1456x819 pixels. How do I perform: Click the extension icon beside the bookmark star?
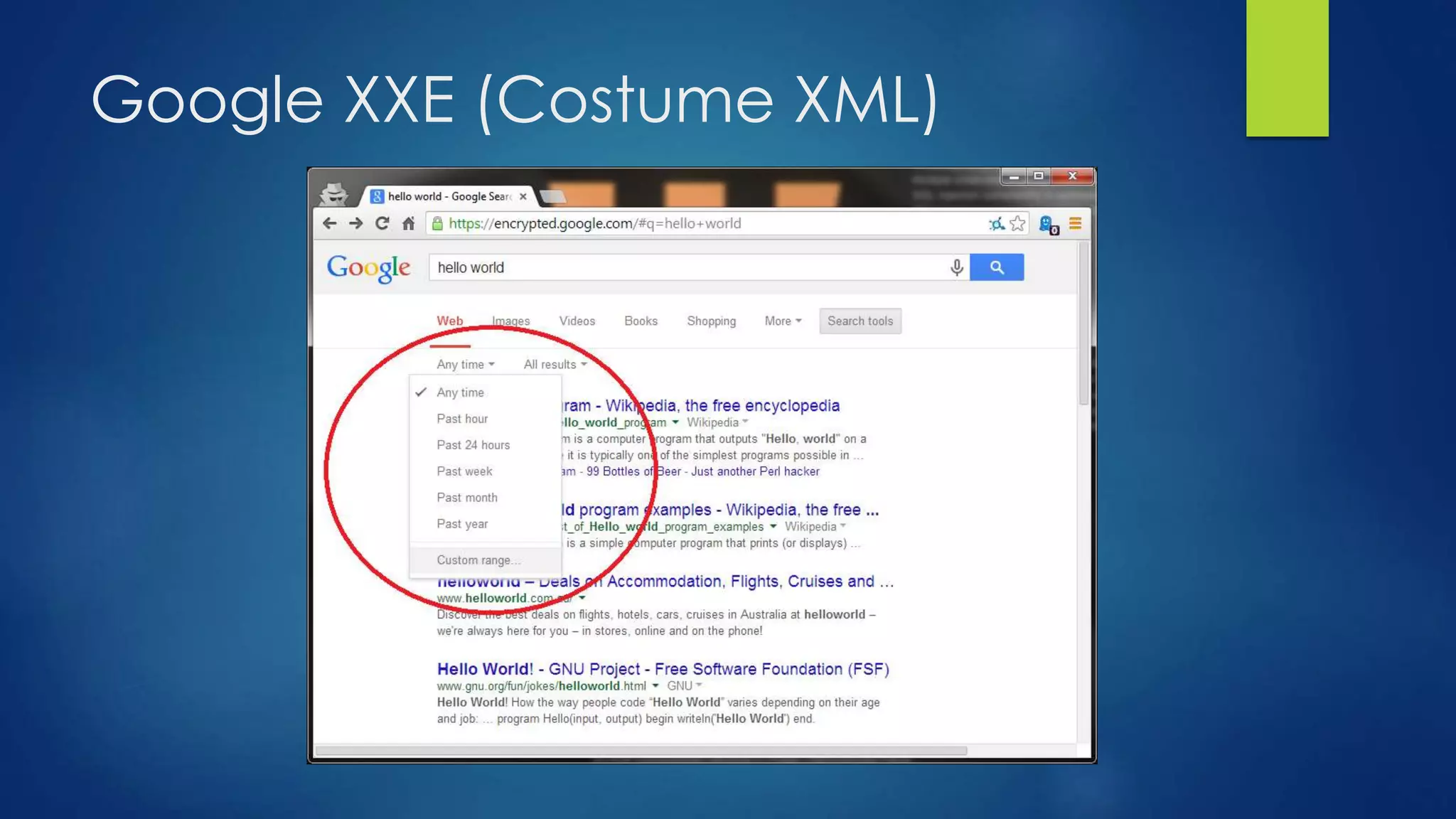click(x=997, y=224)
